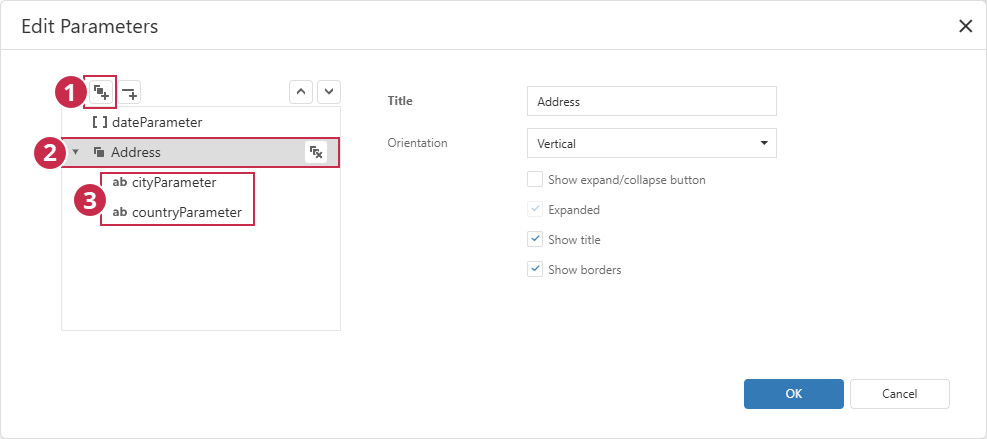Screen dimensions: 987x439
Task: Click the countryParameter ab type icon
Action: 120,212
